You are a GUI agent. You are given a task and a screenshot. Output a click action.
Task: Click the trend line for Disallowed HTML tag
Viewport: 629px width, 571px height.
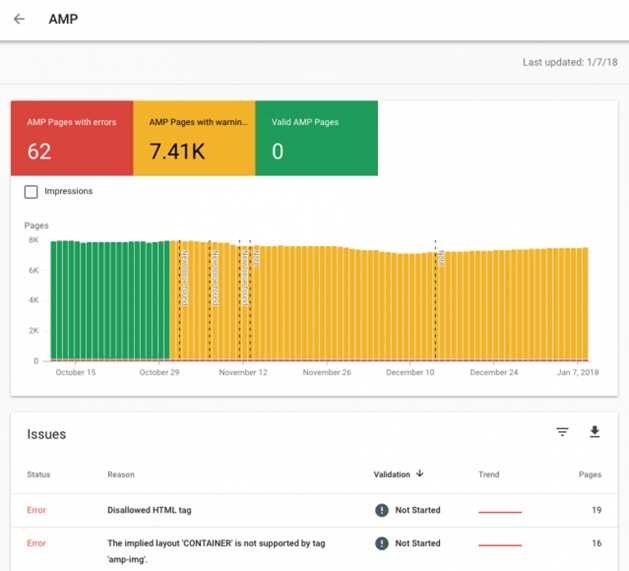click(x=500, y=512)
